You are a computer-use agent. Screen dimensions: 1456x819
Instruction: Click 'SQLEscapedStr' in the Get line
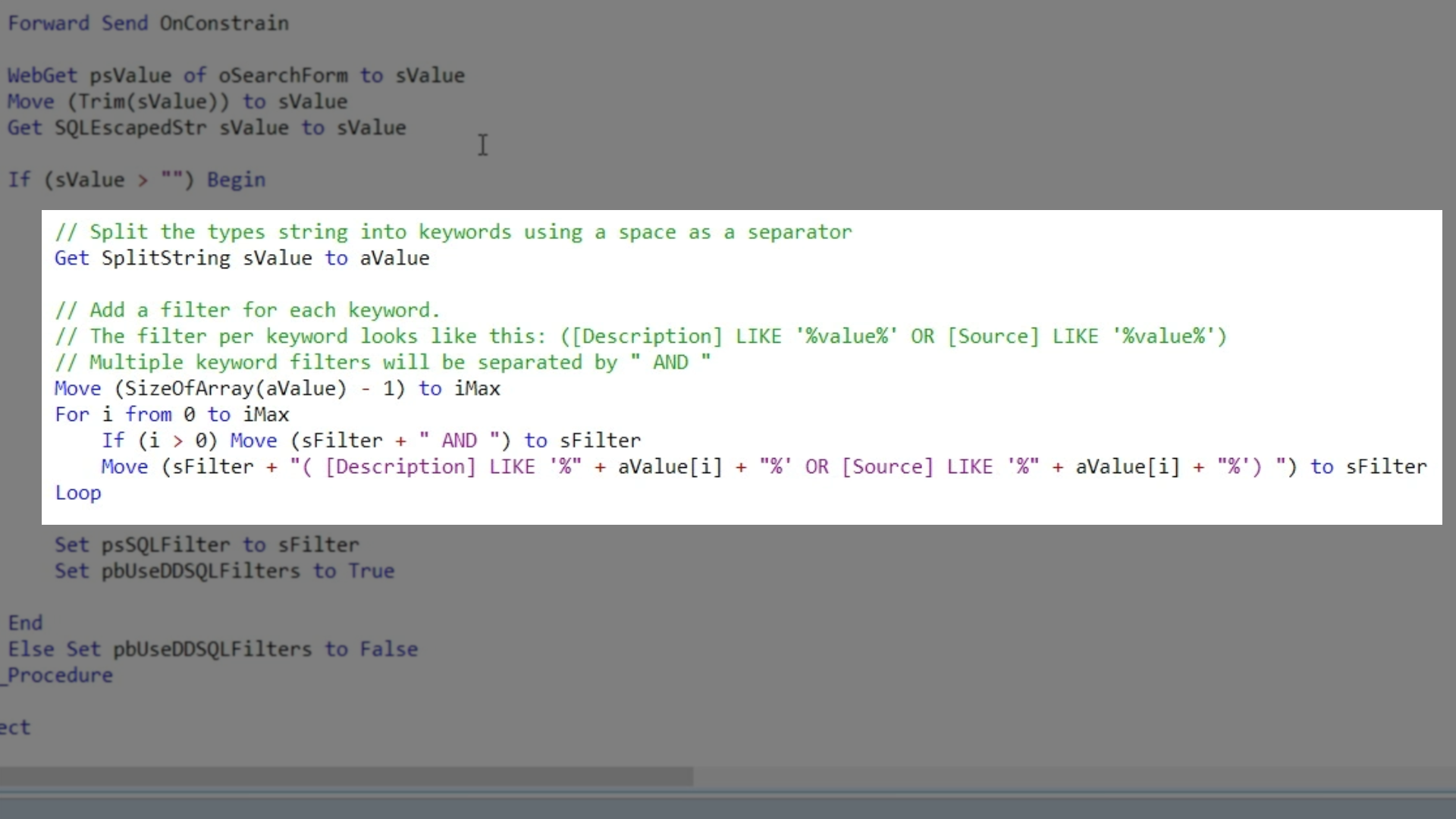pos(130,128)
